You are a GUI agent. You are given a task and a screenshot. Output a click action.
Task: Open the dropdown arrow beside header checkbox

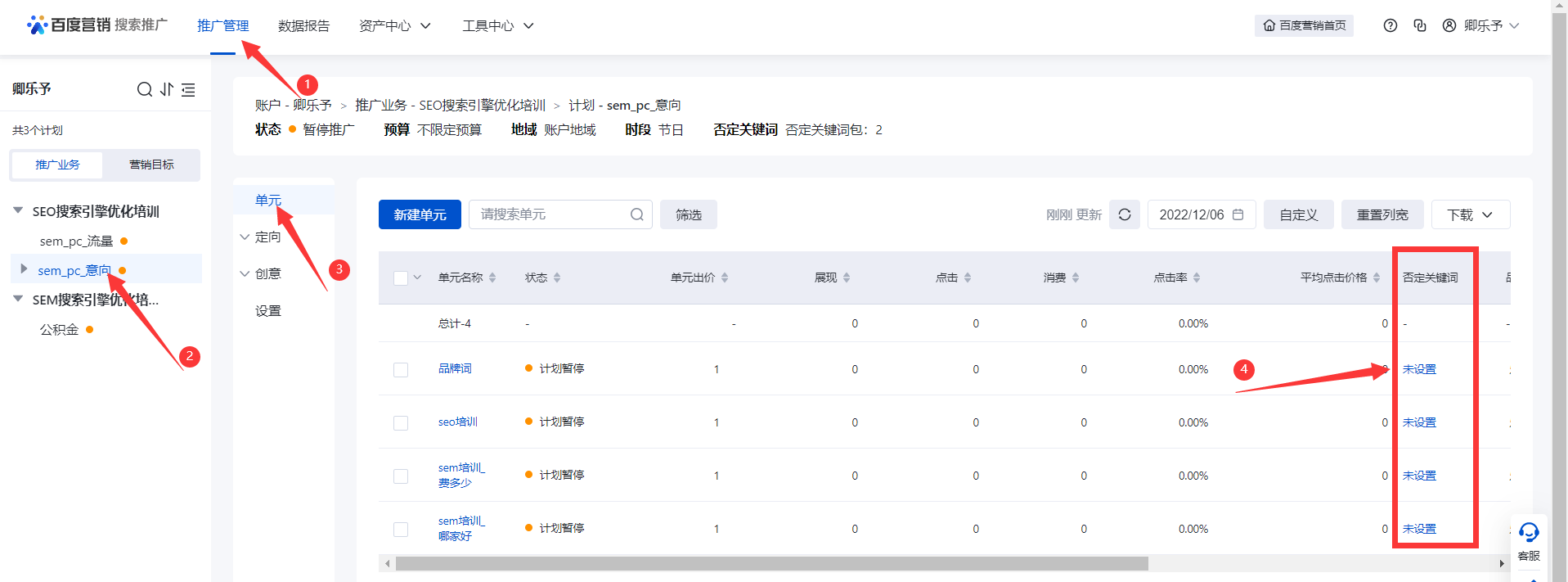(x=417, y=277)
